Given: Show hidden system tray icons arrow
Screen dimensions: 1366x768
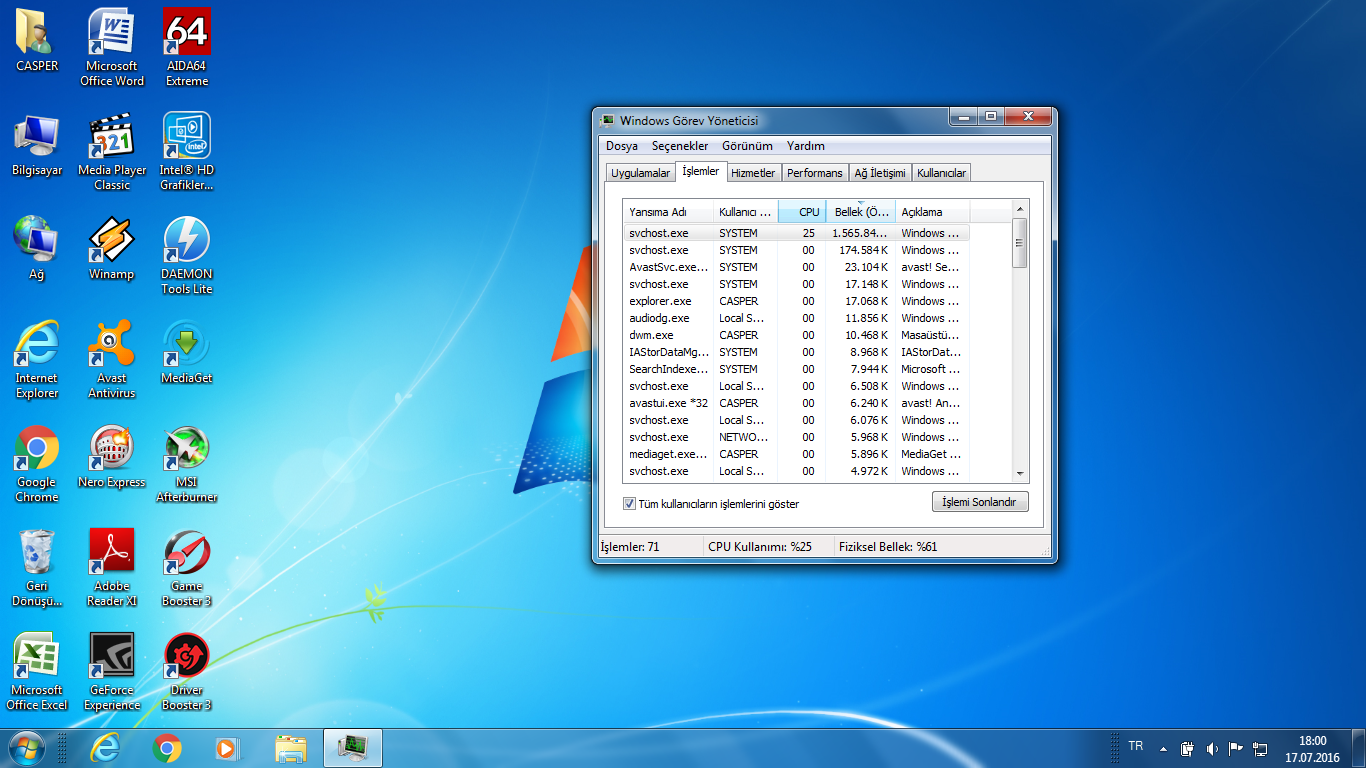Looking at the screenshot, I should coord(1163,748).
